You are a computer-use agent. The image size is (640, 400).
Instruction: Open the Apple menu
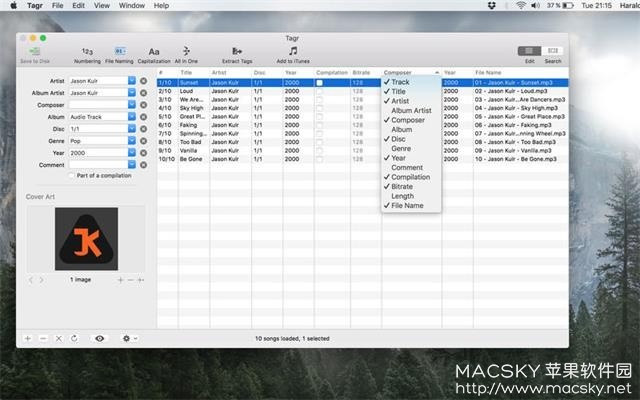[13, 5]
